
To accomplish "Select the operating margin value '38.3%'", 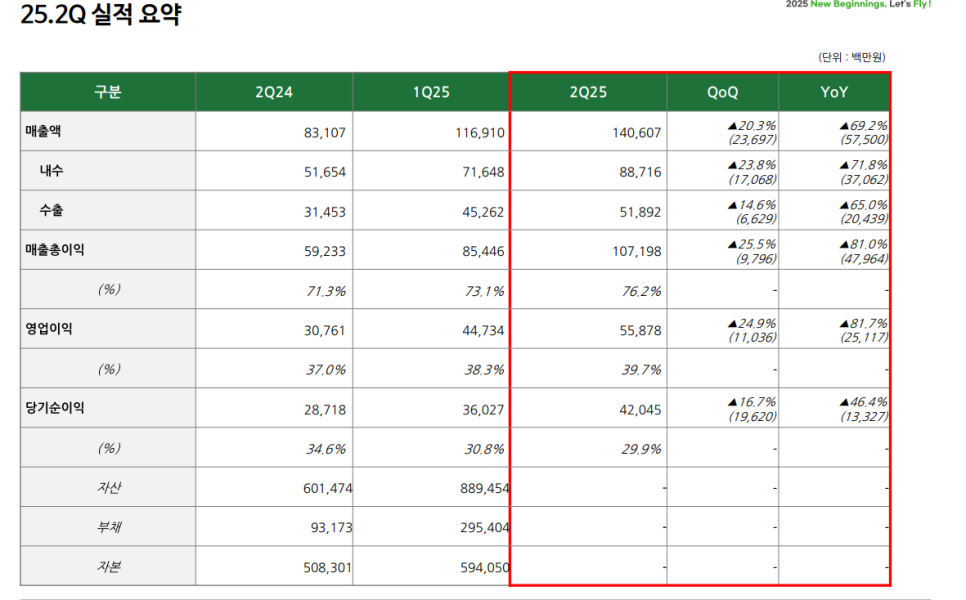I will (x=484, y=370).
